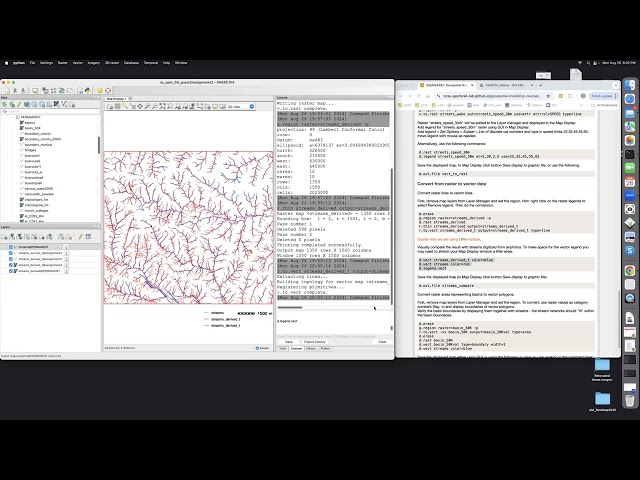Click the yellow Query/select tool in Map Display
The width and height of the screenshot is (640, 480).
tap(125, 107)
